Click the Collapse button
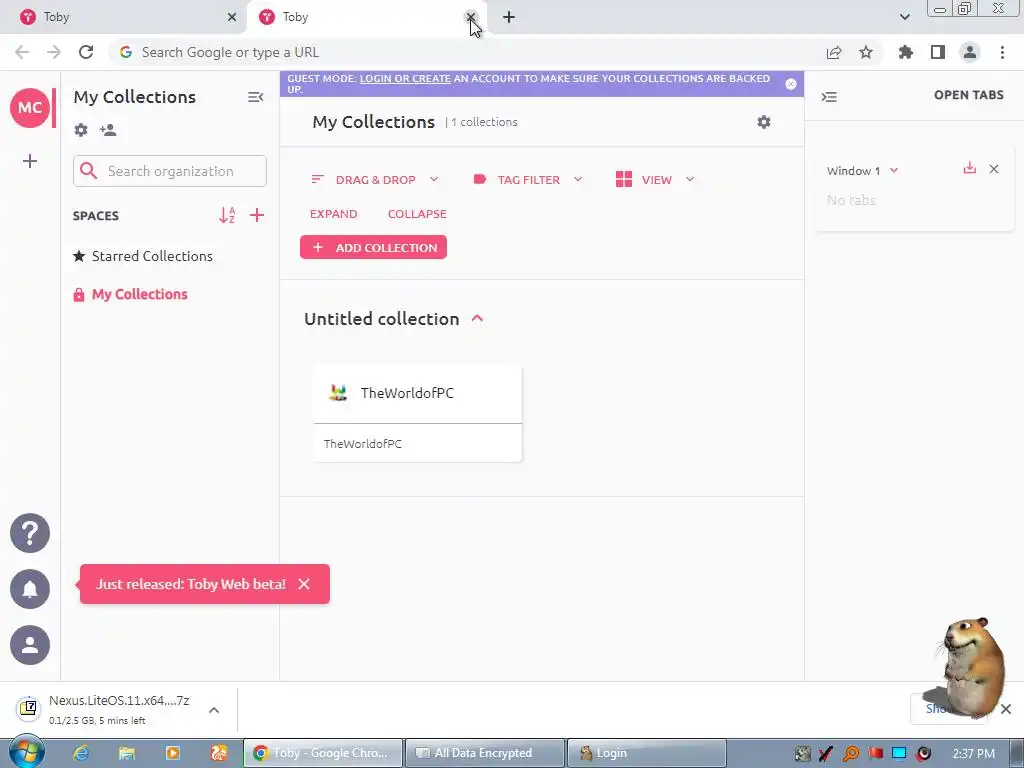 point(417,214)
